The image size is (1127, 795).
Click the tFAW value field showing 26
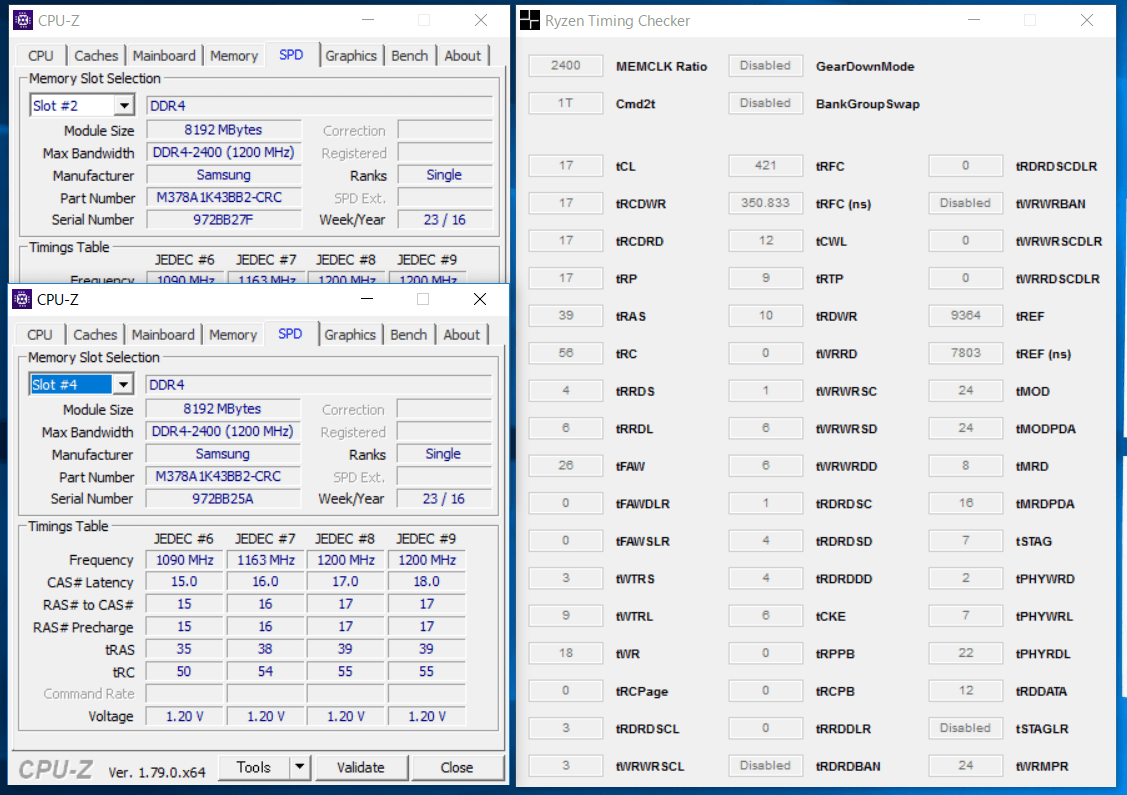pos(566,466)
